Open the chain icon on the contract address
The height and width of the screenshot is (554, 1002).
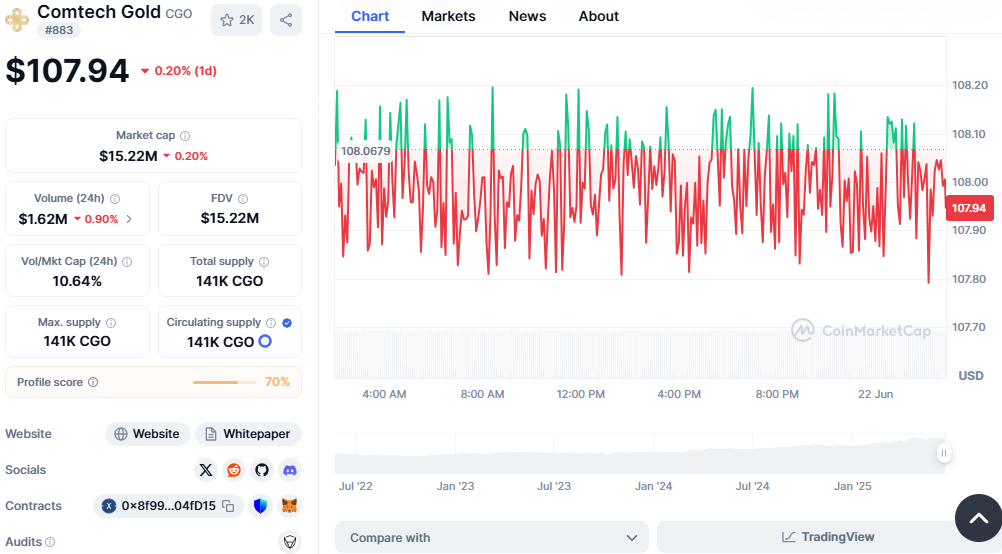point(109,506)
